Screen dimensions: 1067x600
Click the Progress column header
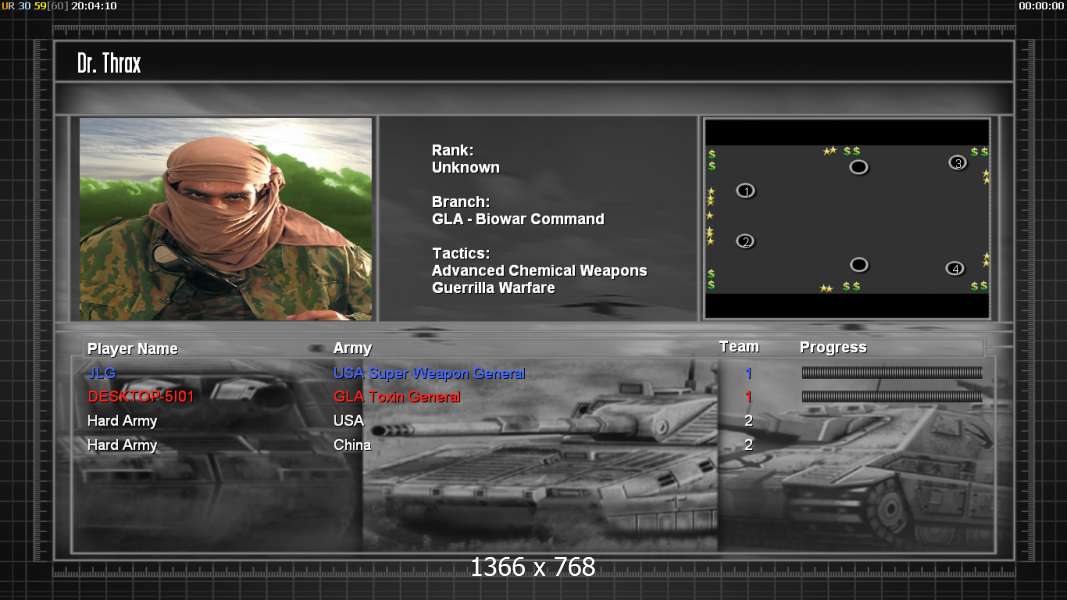(x=833, y=347)
